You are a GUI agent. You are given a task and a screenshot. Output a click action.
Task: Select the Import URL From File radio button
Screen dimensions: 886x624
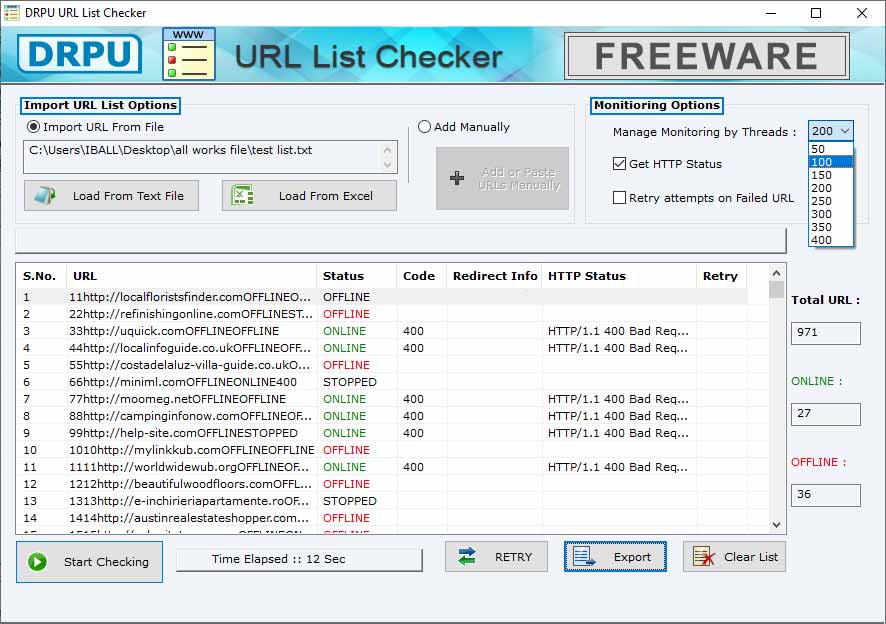point(33,127)
